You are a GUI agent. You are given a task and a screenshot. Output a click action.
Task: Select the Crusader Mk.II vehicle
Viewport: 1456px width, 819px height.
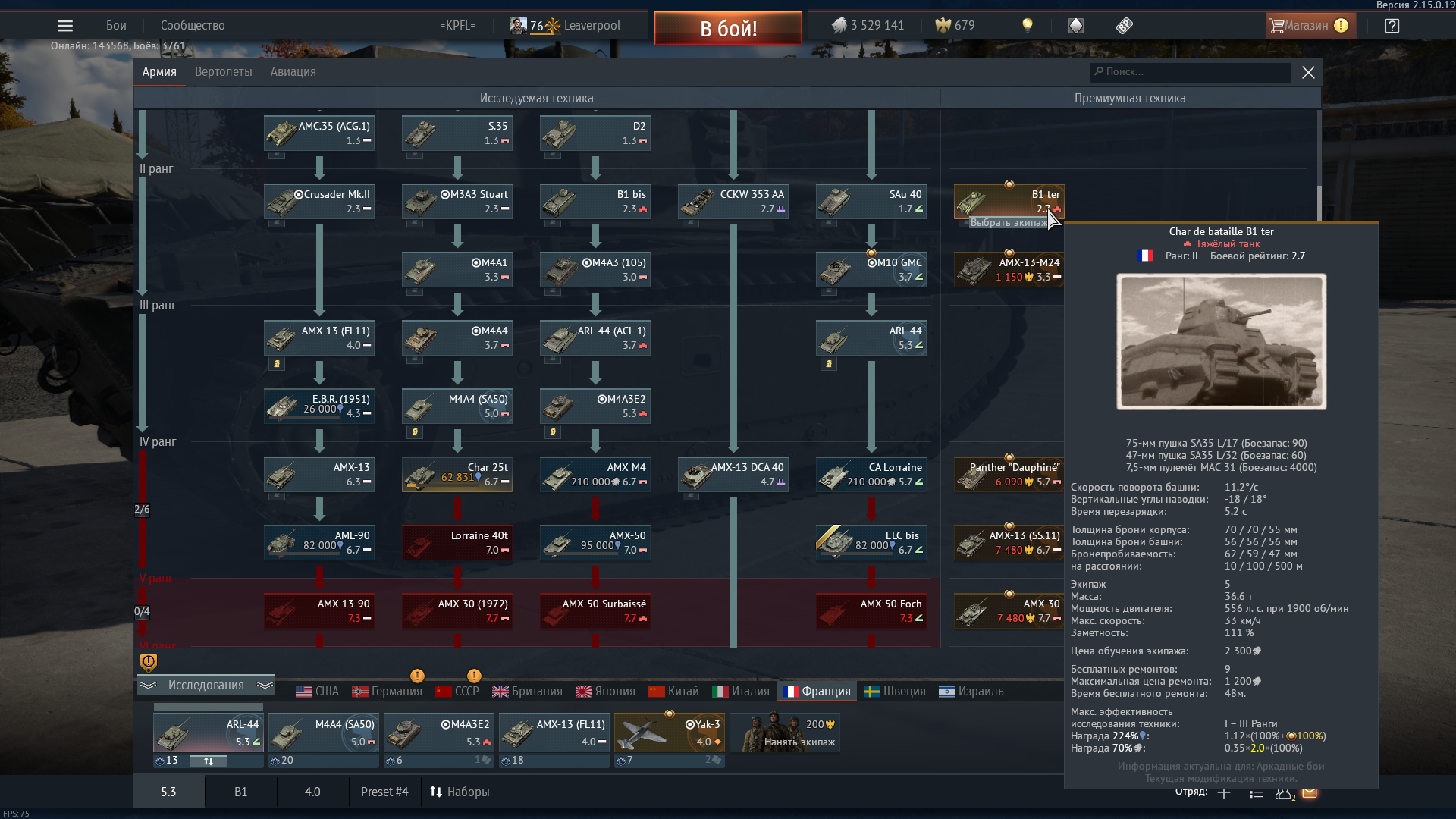coord(319,201)
